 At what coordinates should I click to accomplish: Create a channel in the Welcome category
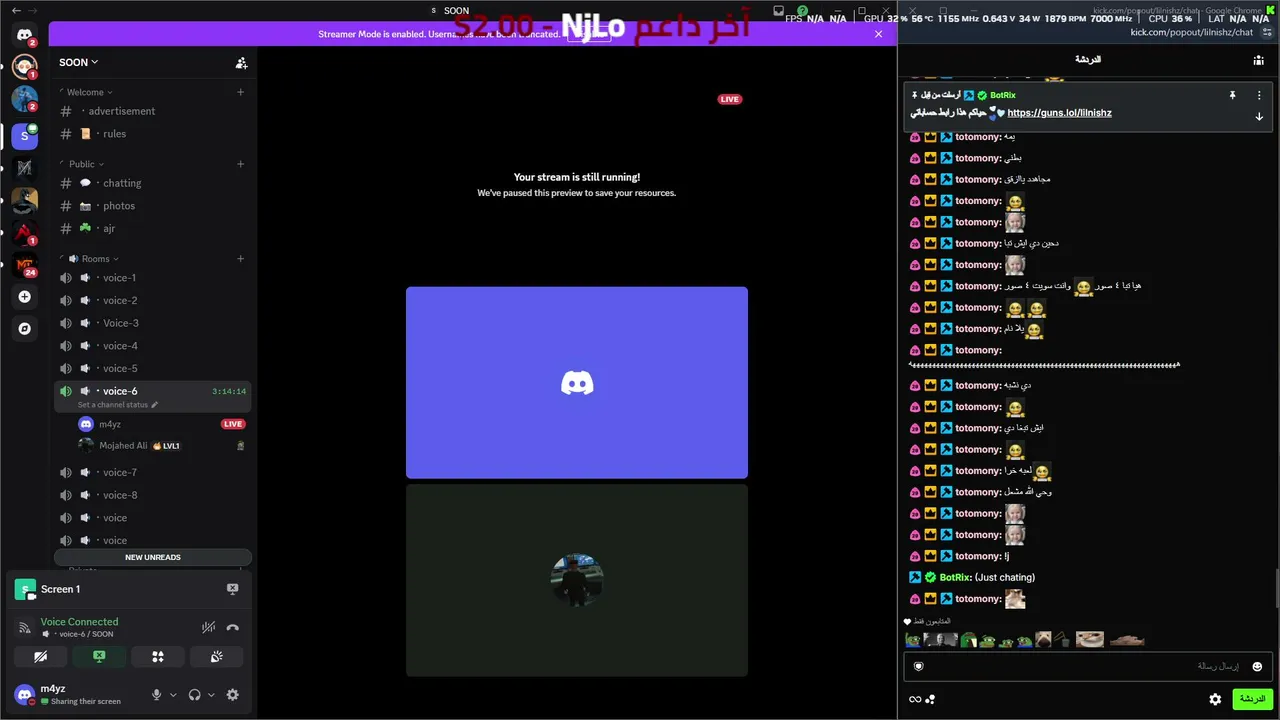tap(240, 92)
